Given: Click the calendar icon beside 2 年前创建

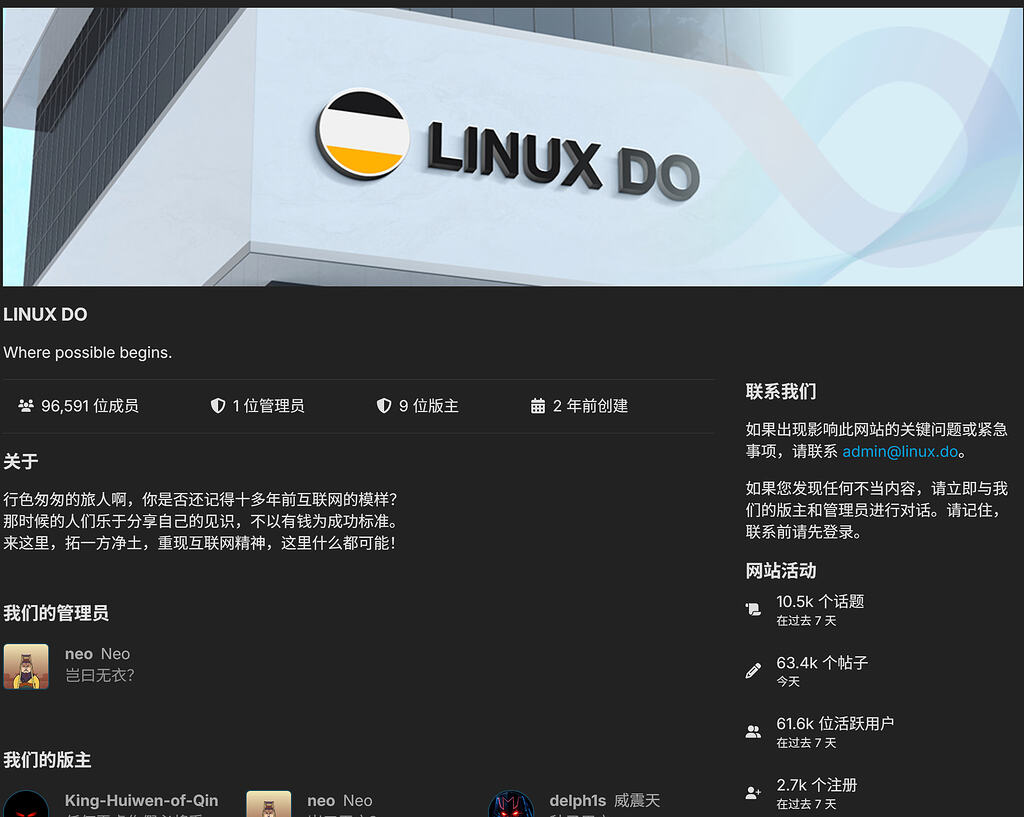Looking at the screenshot, I should click(537, 406).
